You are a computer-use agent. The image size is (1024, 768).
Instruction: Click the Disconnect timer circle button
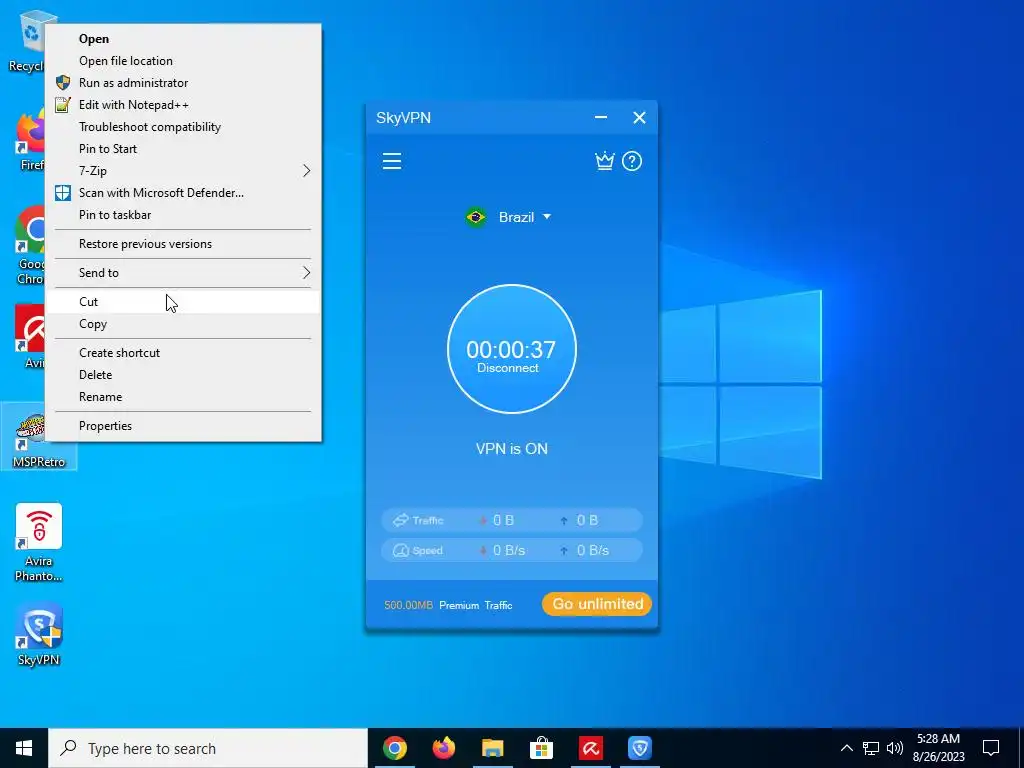[511, 349]
